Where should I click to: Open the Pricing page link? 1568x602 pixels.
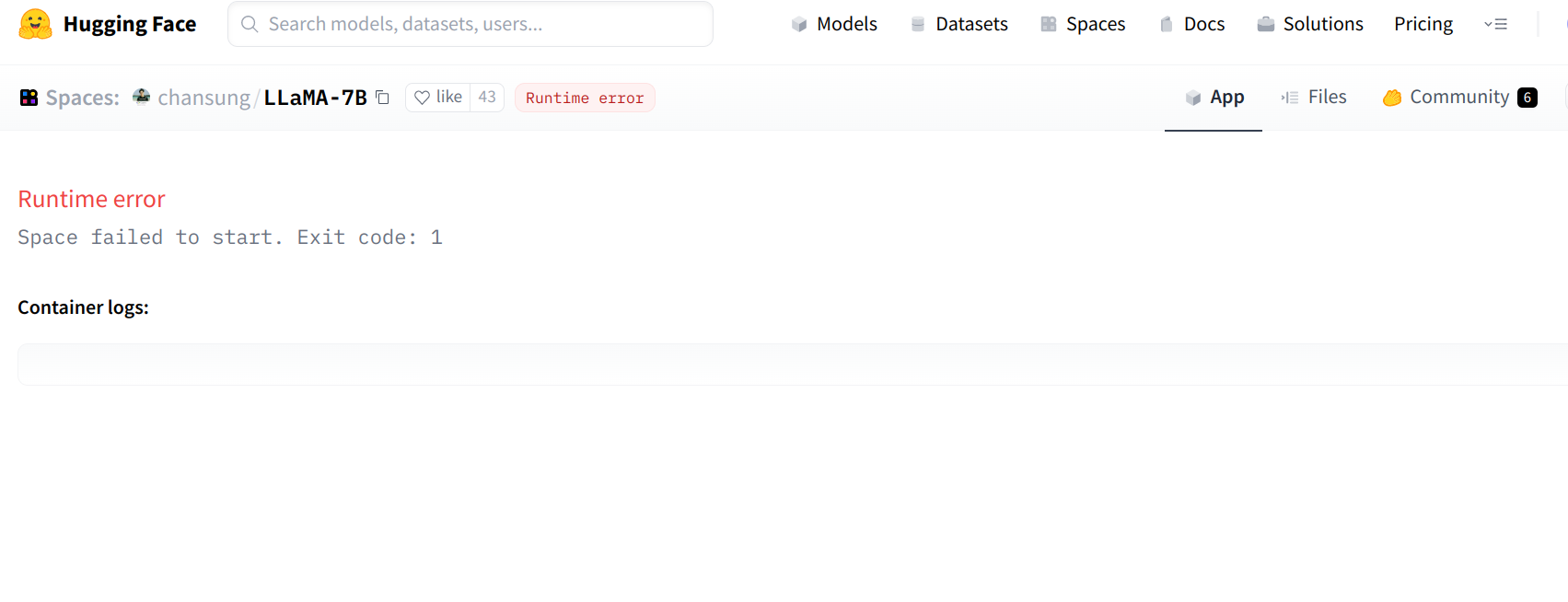[1423, 24]
